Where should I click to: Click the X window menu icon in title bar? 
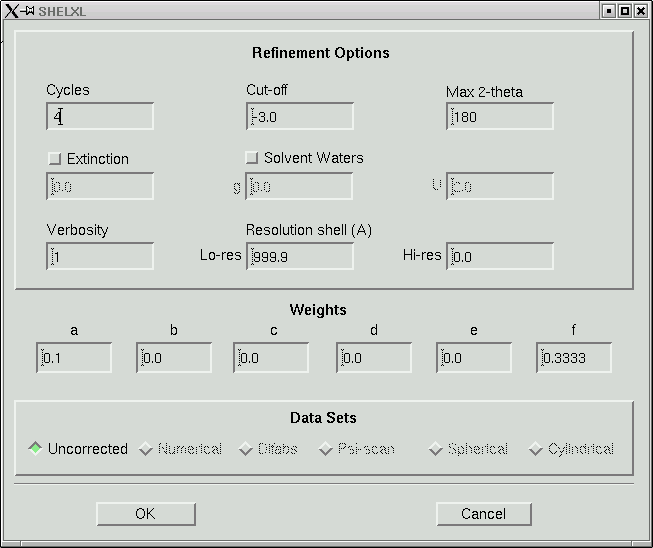[11, 11]
